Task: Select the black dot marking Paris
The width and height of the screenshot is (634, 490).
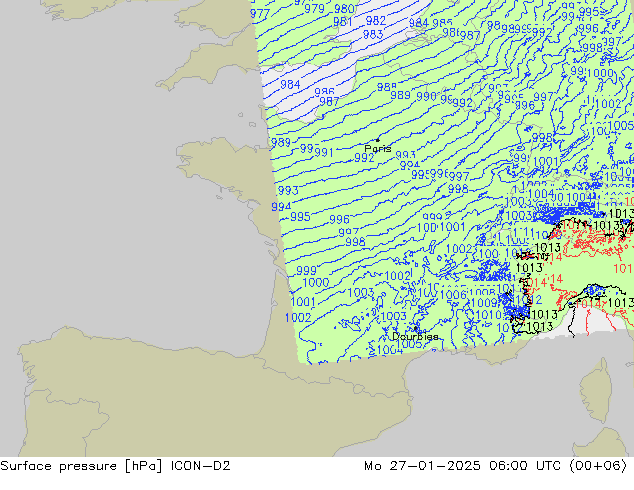Action: (378, 140)
